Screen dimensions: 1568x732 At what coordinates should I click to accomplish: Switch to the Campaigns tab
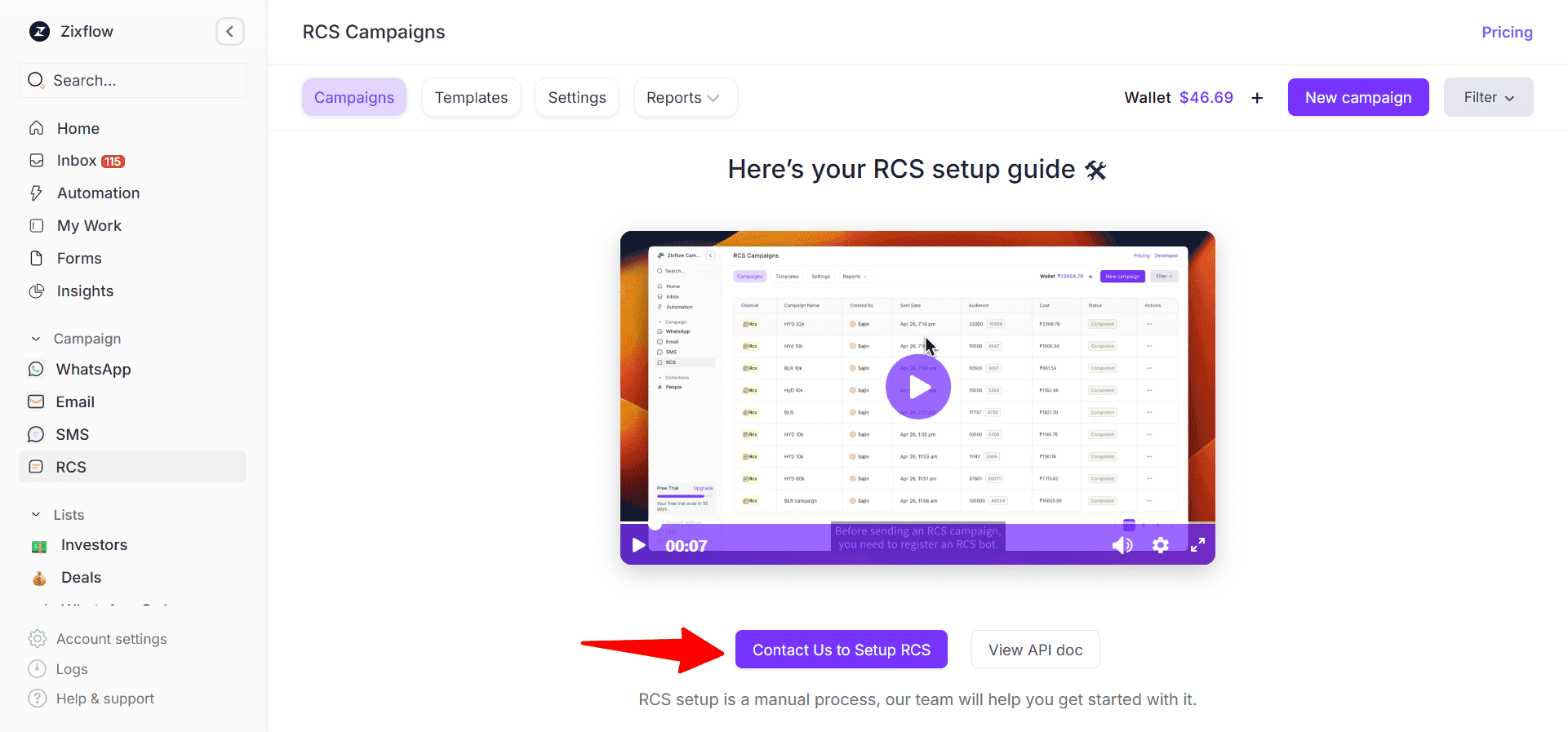354,98
